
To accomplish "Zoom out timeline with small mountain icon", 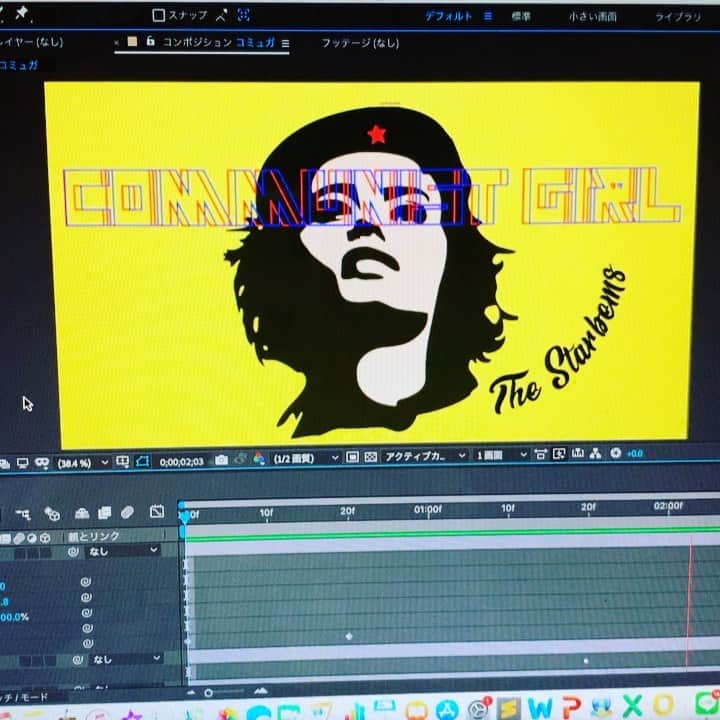I will click(191, 692).
